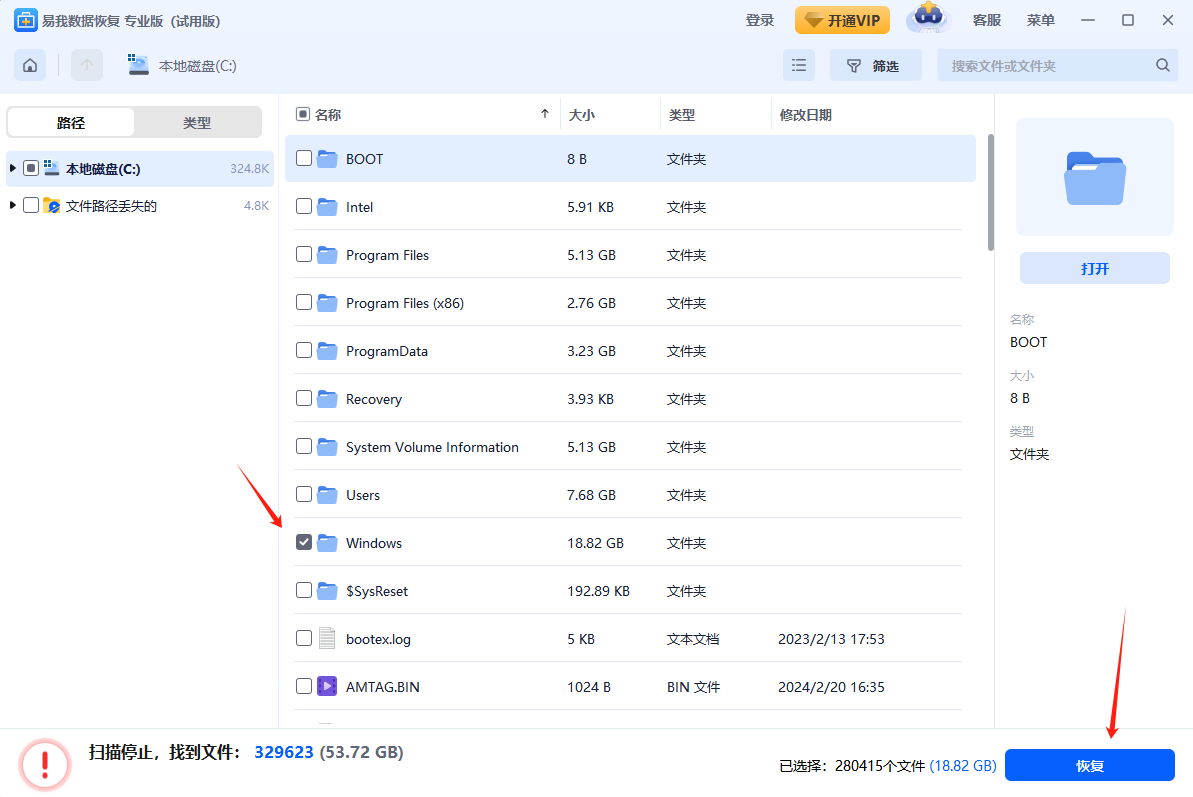Click the robot assistant avatar icon
This screenshot has width=1193, height=797.
[x=927, y=19]
